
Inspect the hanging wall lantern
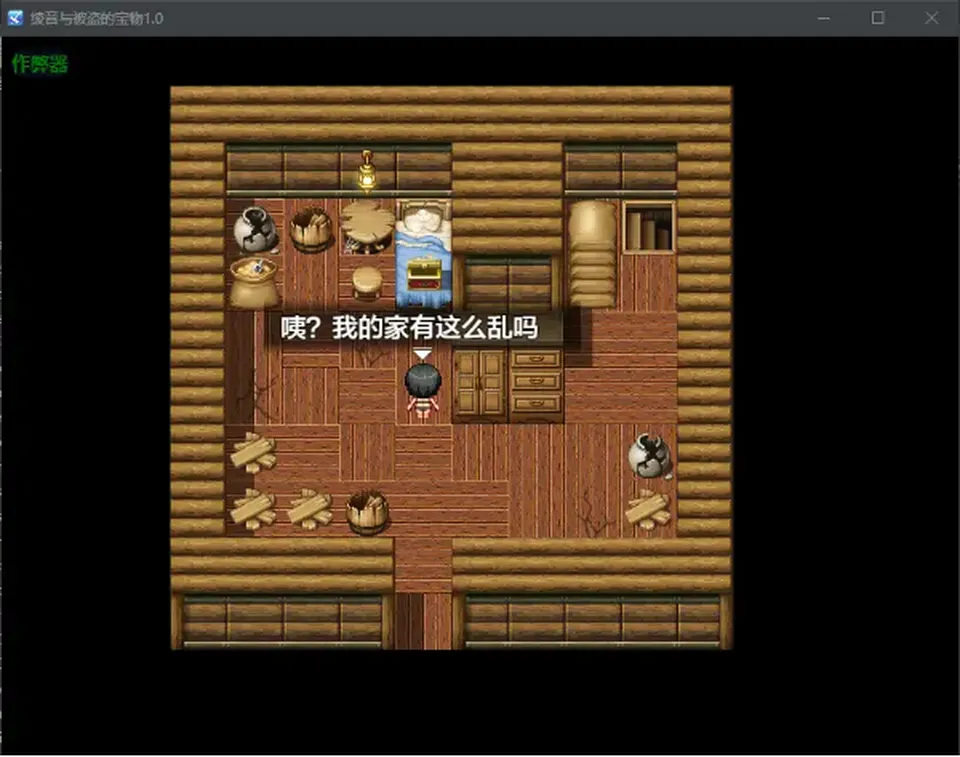367,170
